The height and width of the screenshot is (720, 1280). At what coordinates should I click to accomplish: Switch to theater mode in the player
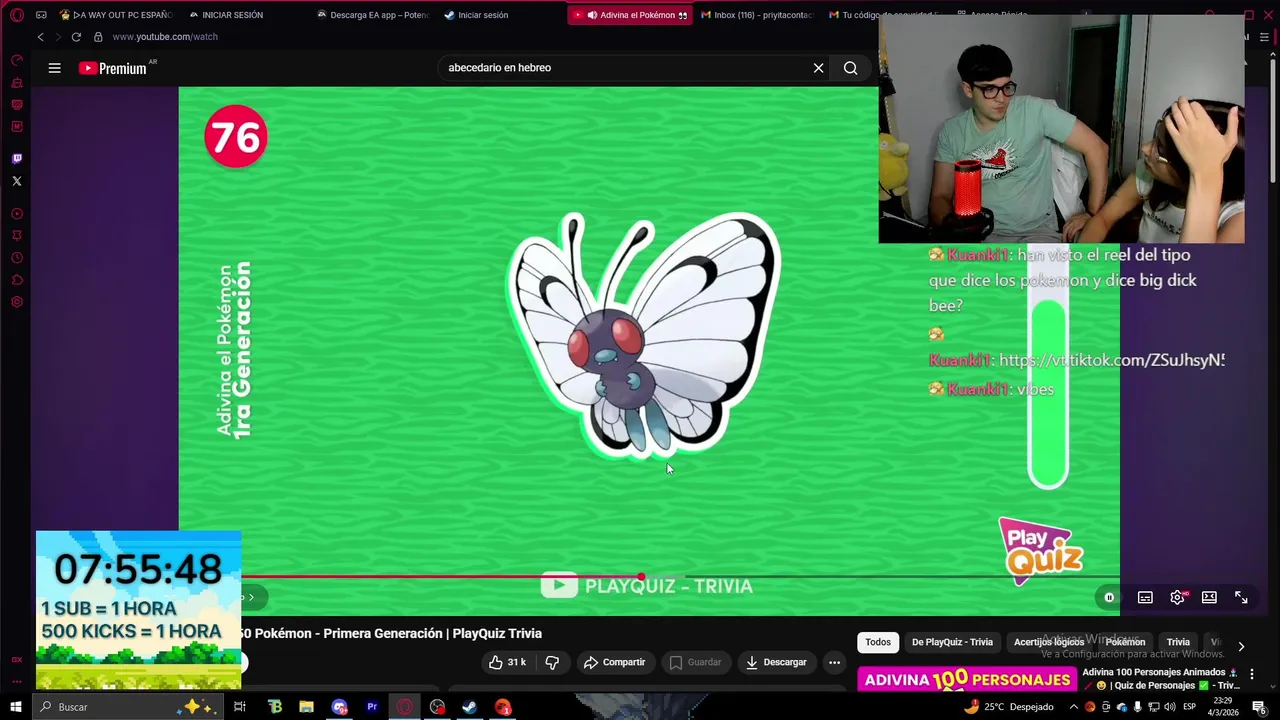(x=1209, y=598)
